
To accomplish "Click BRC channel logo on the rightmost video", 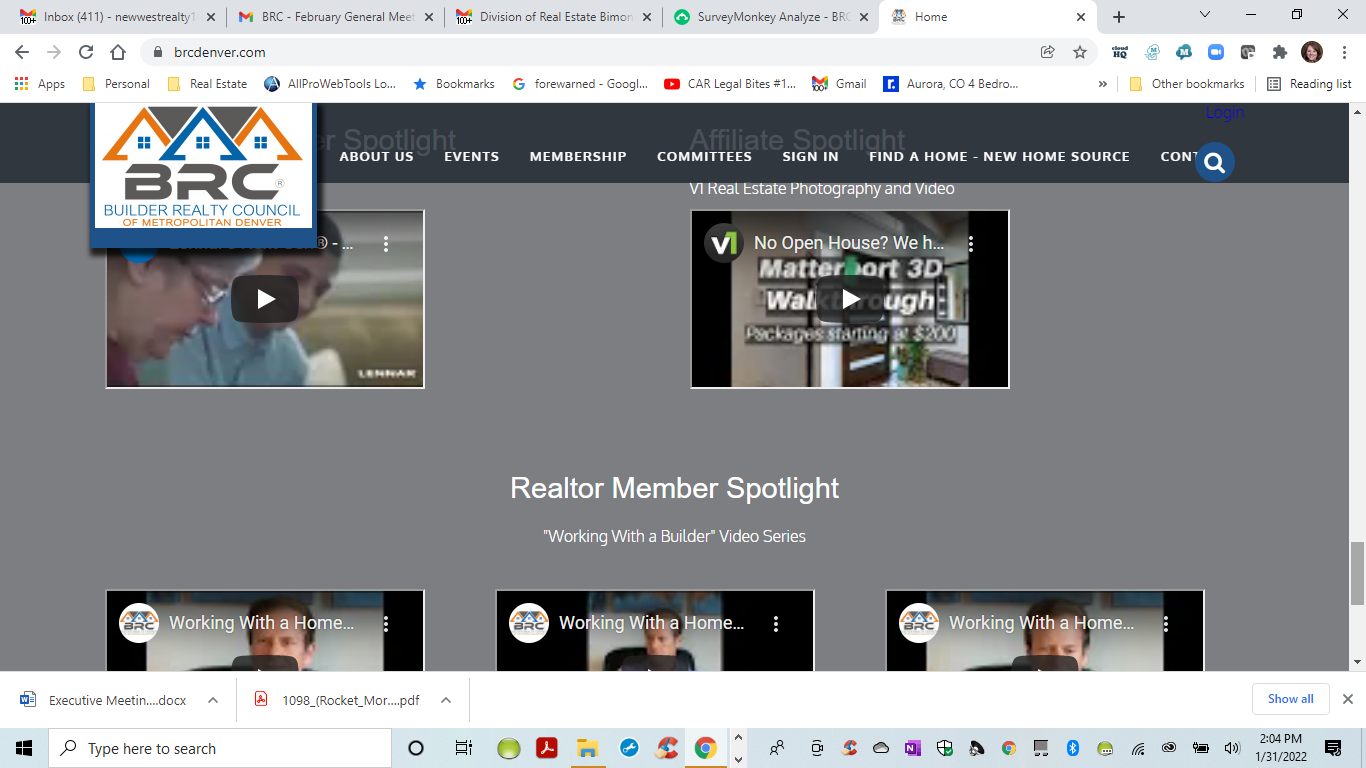I will 919,623.
